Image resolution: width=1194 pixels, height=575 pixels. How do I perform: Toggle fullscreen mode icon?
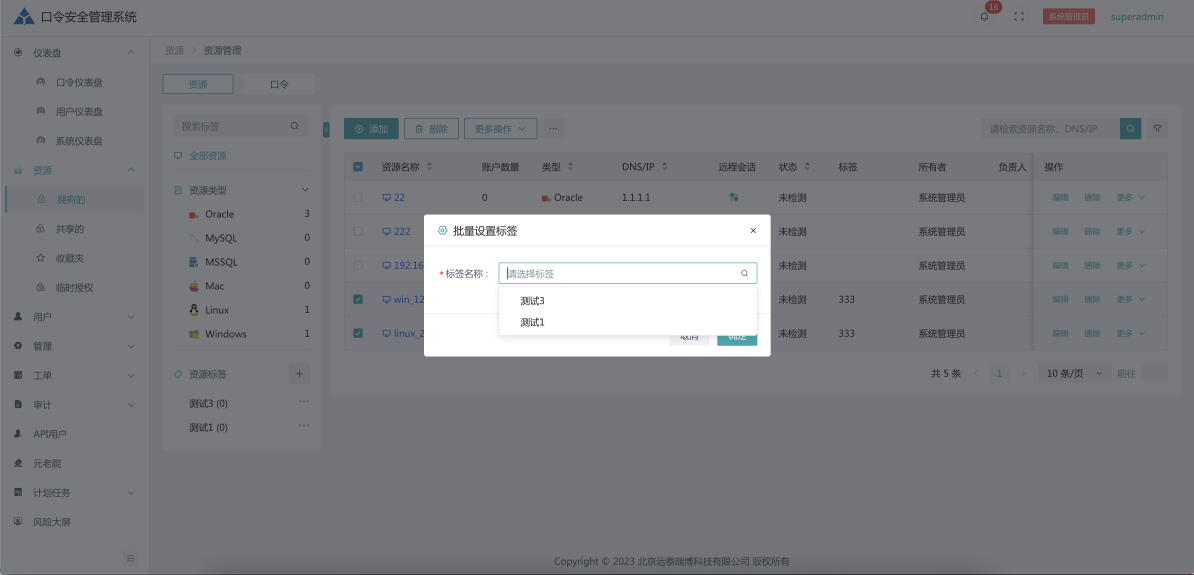coord(1019,17)
